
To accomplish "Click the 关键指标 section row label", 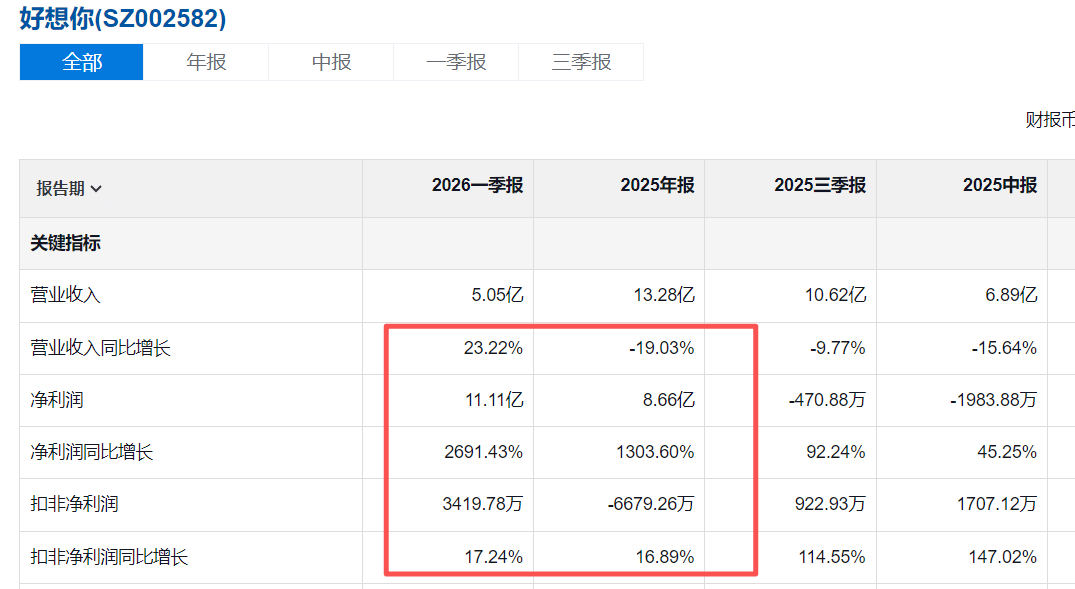I will click(65, 243).
